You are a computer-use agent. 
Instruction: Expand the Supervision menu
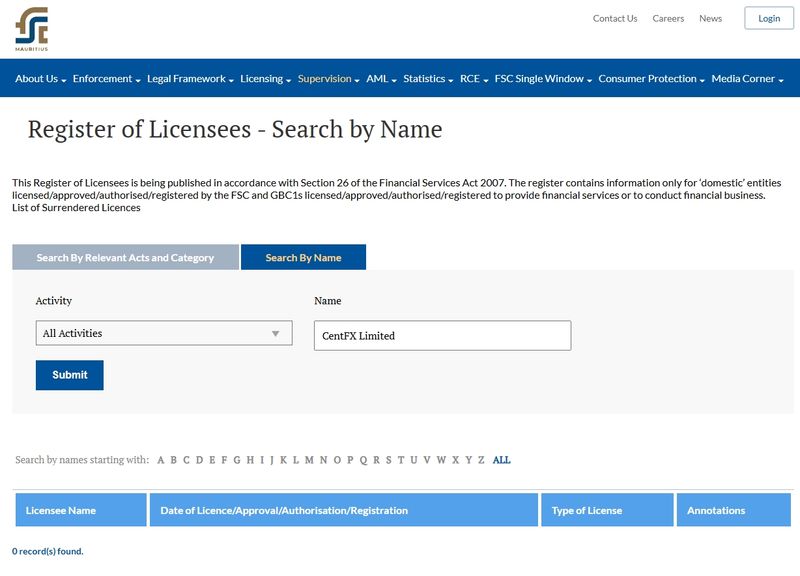pos(329,79)
